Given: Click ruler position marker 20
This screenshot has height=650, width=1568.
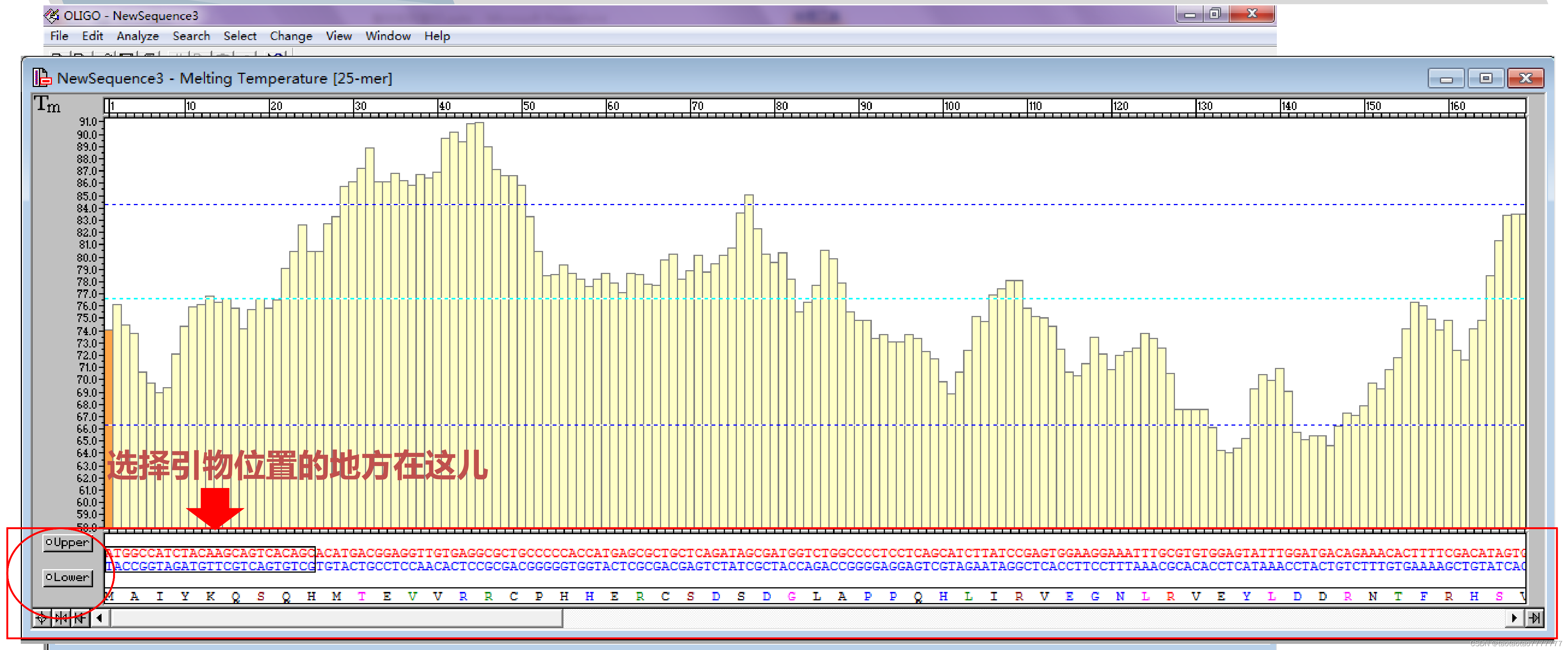Looking at the screenshot, I should coord(276,106).
